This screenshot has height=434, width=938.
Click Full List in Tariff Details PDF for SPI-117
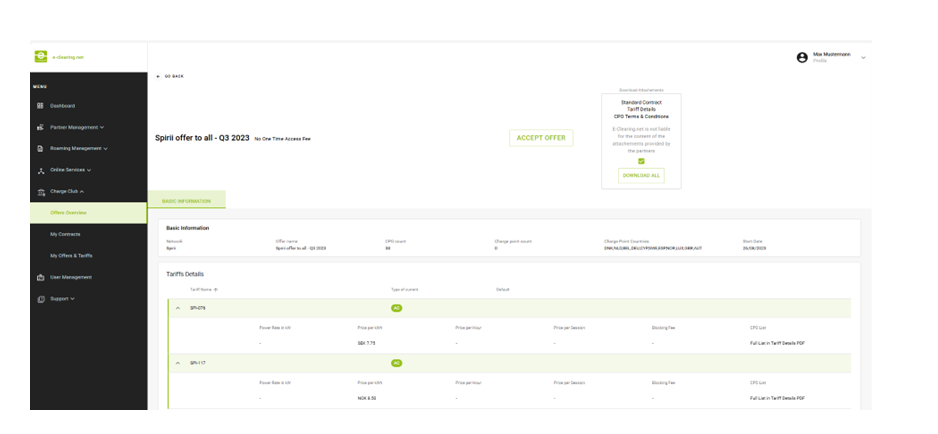point(777,398)
